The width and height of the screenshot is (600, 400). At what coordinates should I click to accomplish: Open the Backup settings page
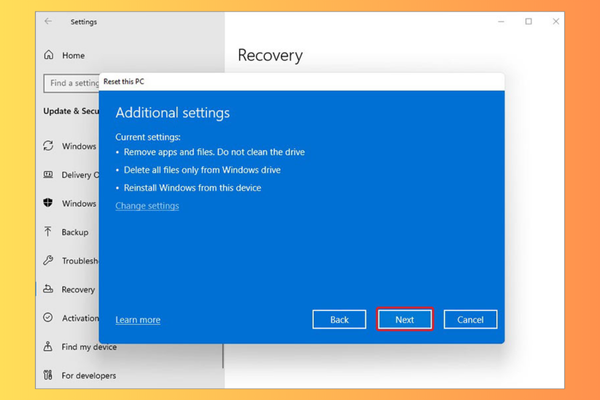pyautogui.click(x=75, y=232)
